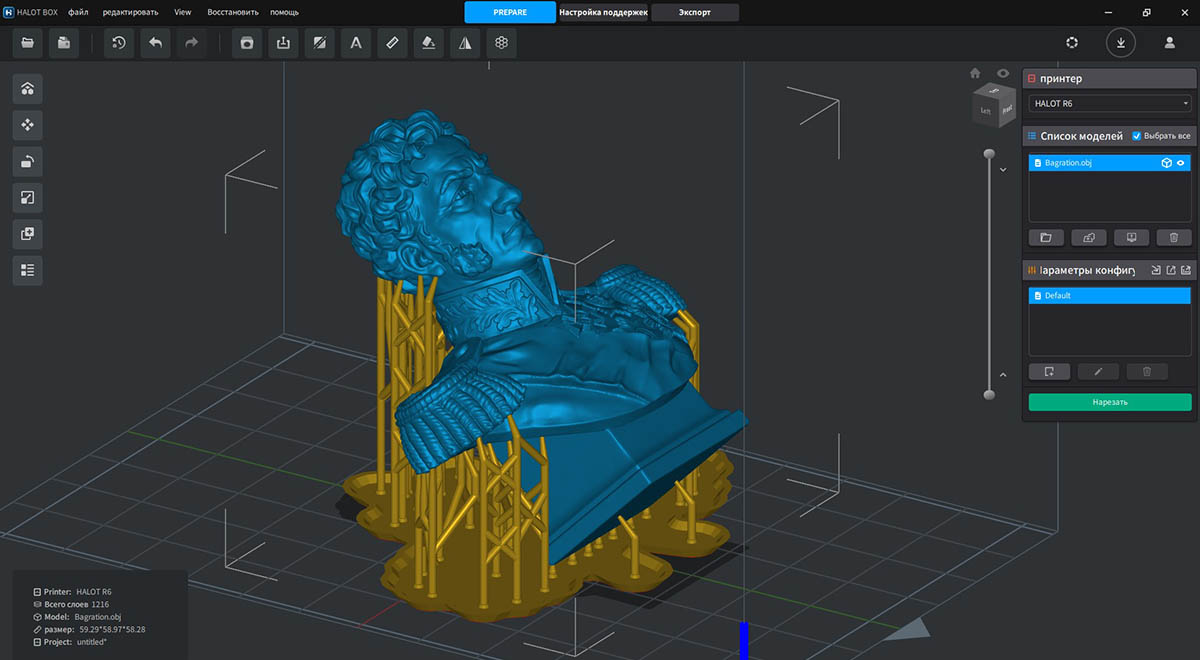Select the Scale tool in left sidebar
This screenshot has width=1200, height=660.
pos(27,197)
